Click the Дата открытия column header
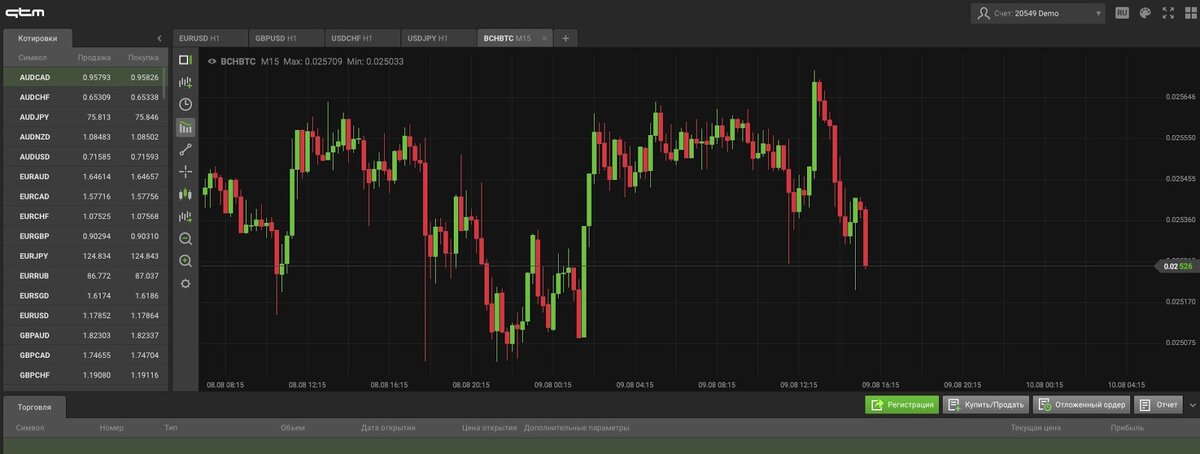This screenshot has height=454, width=1200. click(x=388, y=427)
